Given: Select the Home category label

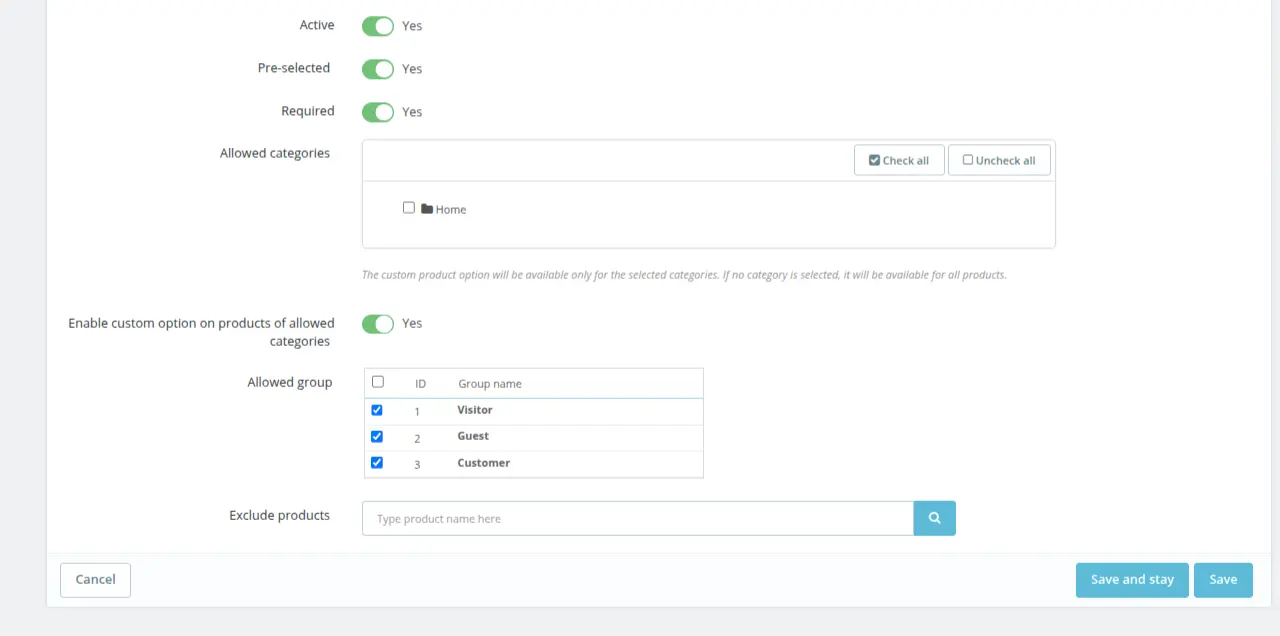Looking at the screenshot, I should (451, 209).
